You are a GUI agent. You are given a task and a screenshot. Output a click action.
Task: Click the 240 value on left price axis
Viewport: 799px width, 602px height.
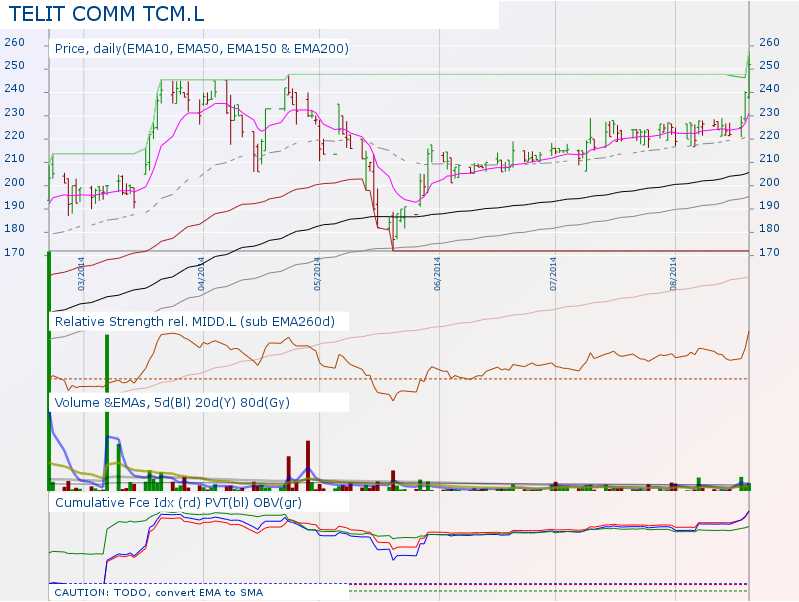coord(14,88)
